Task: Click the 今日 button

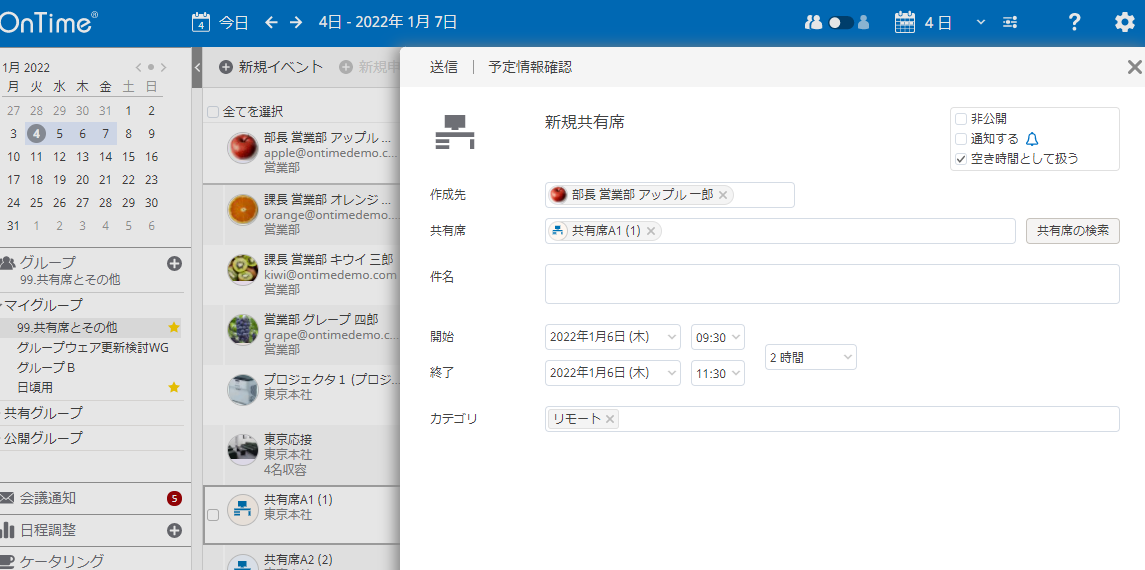Action: pos(234,23)
